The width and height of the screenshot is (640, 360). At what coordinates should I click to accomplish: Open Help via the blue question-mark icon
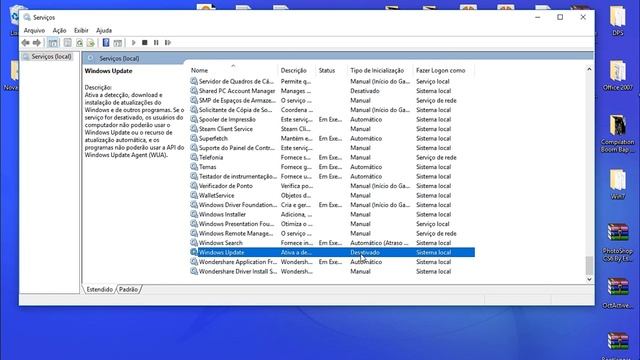coord(106,42)
